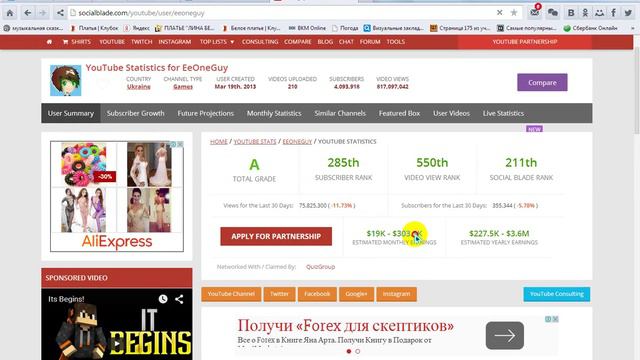Click the EEONEGUY breadcrumb link
The image size is (640, 360).
tap(297, 141)
